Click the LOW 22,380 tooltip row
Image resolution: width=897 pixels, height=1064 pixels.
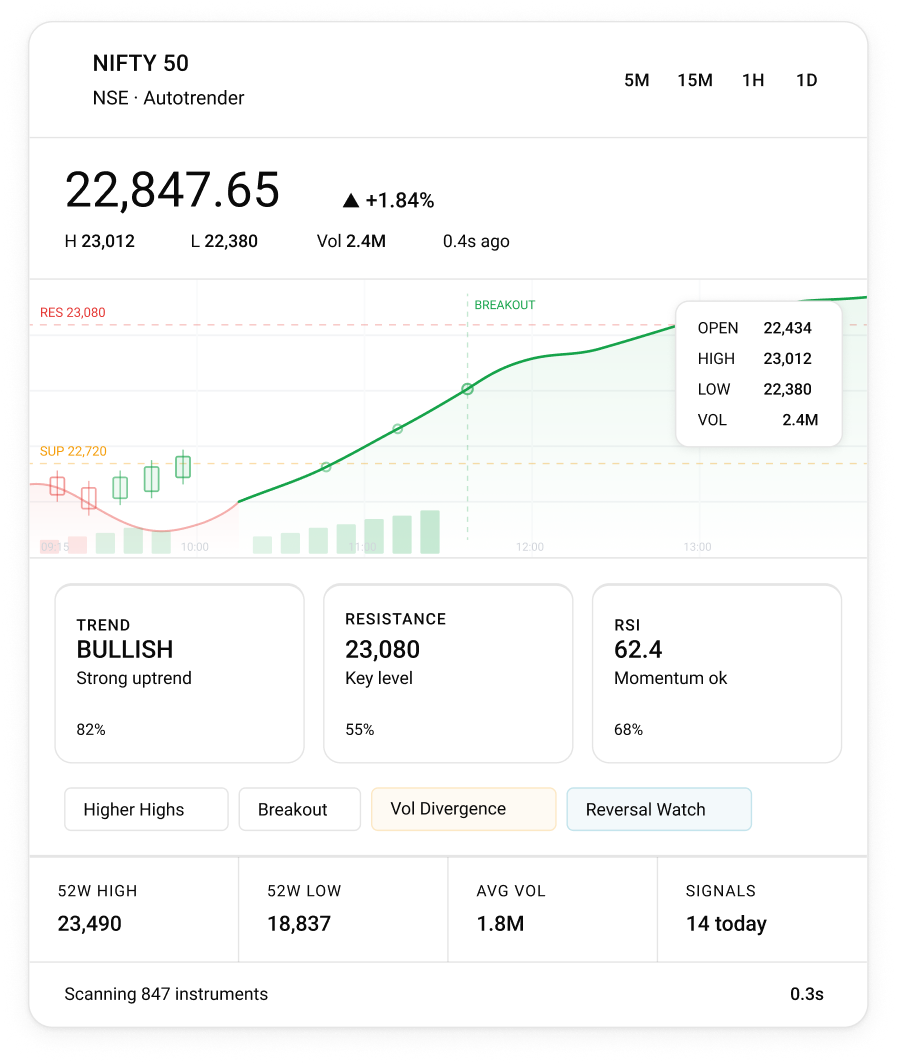click(755, 389)
